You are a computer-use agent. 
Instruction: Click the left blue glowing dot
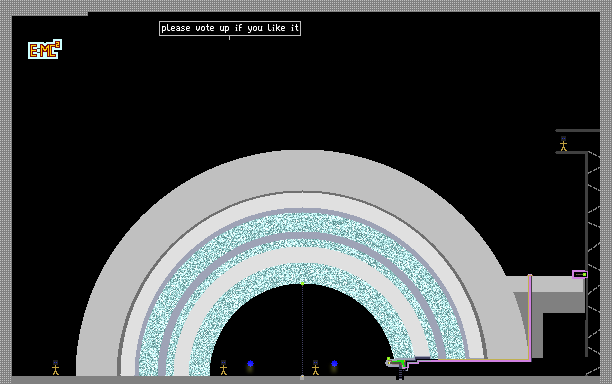(x=251, y=364)
